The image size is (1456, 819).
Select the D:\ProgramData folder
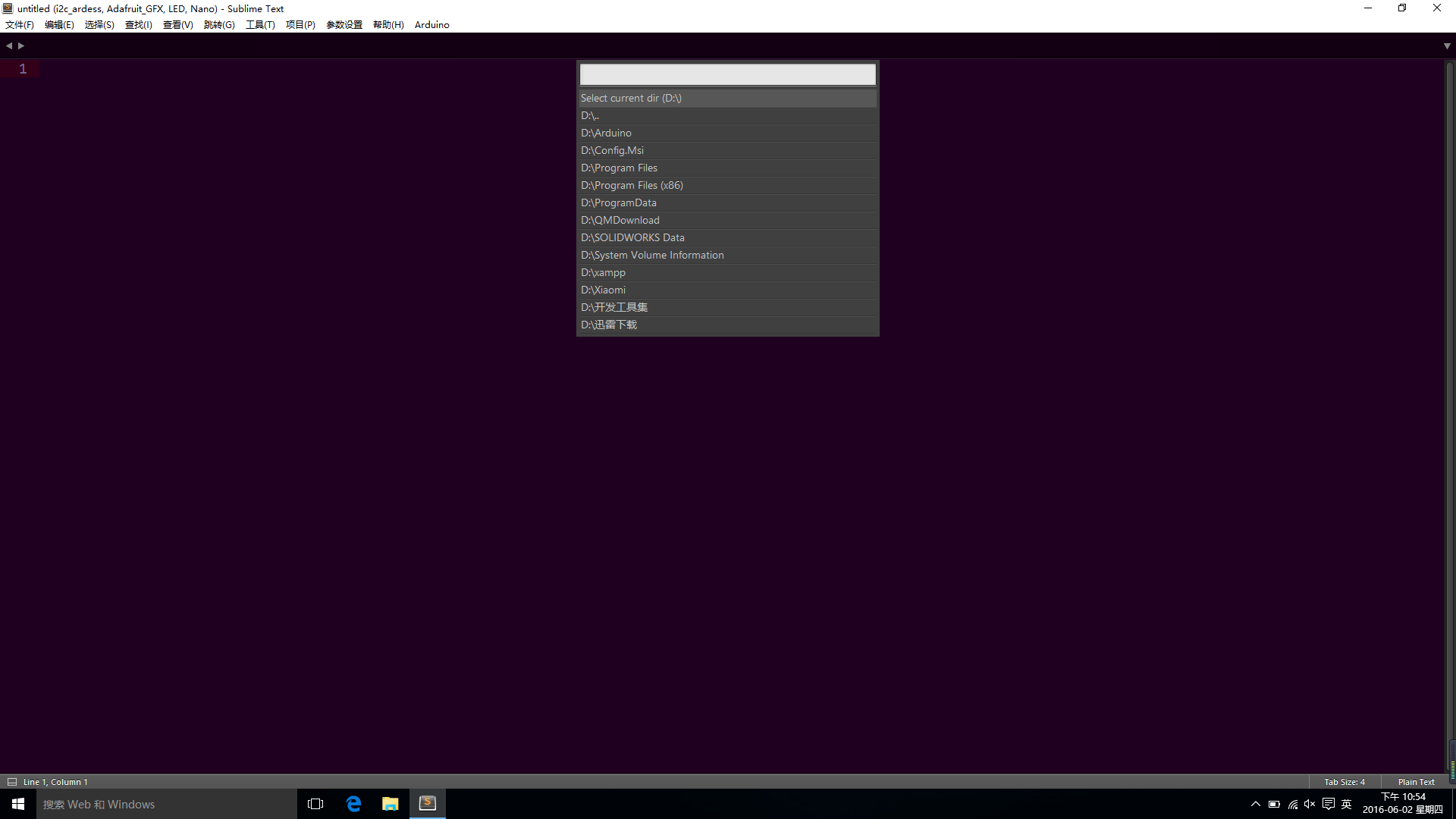[x=728, y=202]
